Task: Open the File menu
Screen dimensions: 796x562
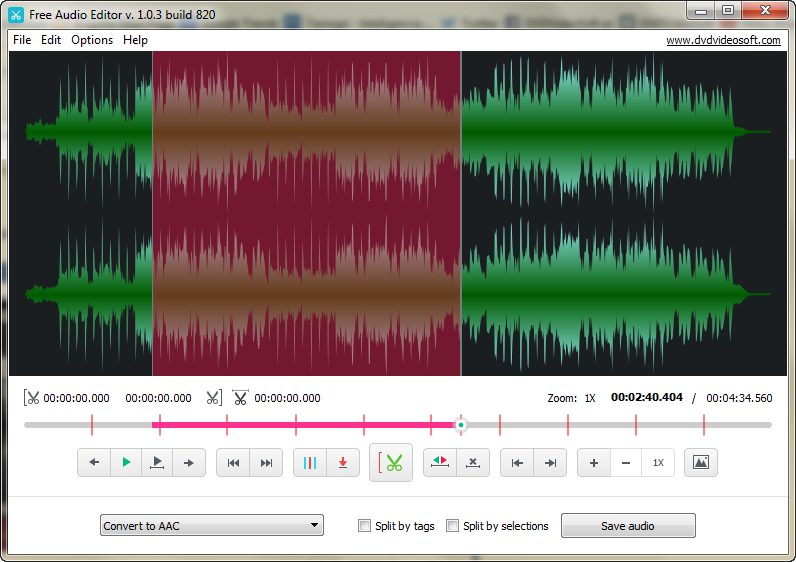Action: point(22,40)
